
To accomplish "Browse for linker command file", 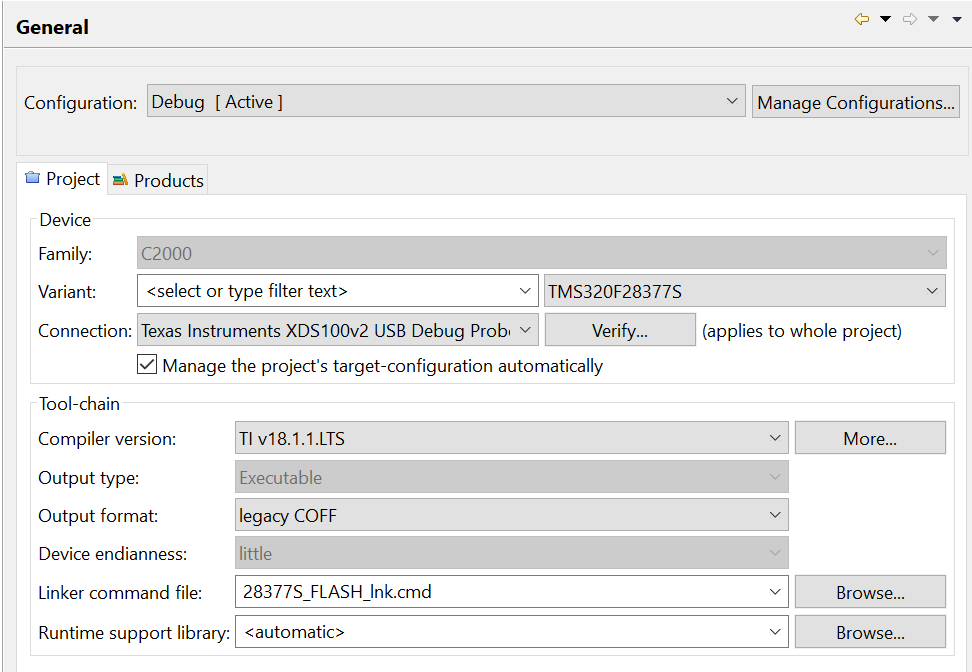I will pyautogui.click(x=870, y=592).
